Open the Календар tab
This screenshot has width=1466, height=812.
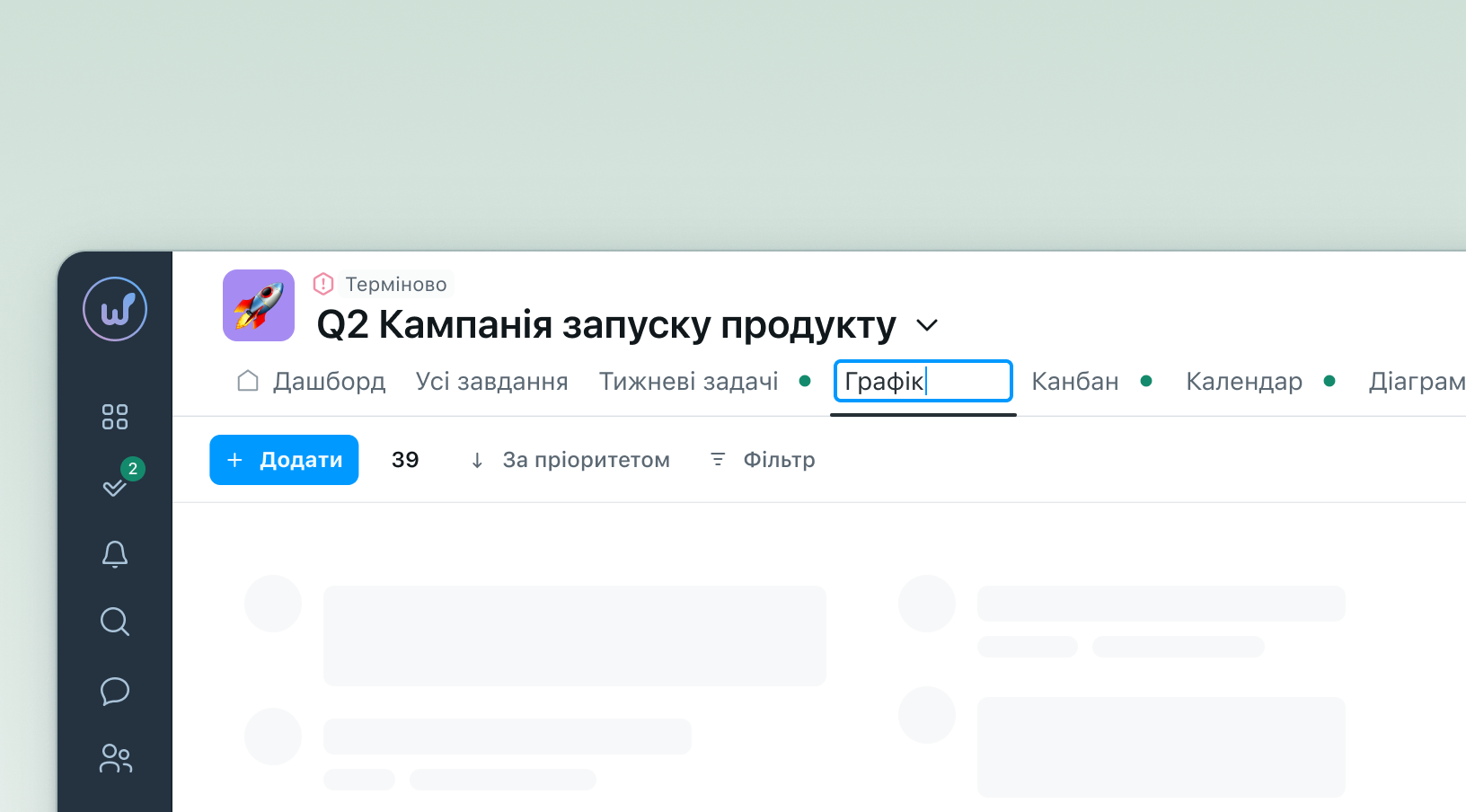[x=1243, y=382]
